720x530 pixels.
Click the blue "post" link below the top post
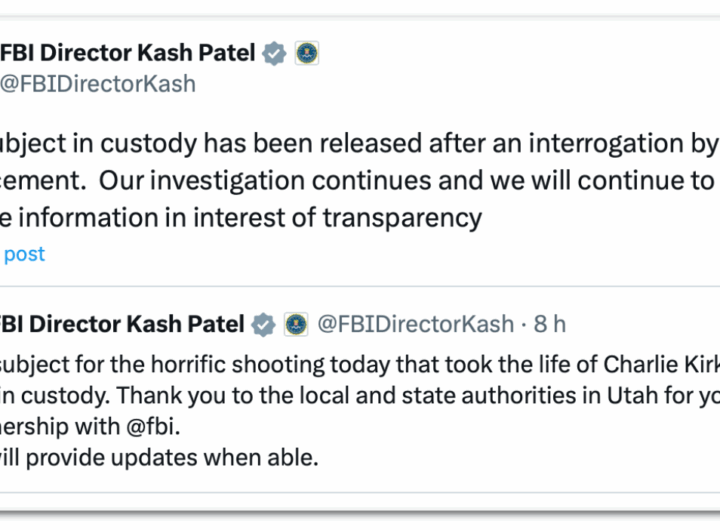point(24,254)
